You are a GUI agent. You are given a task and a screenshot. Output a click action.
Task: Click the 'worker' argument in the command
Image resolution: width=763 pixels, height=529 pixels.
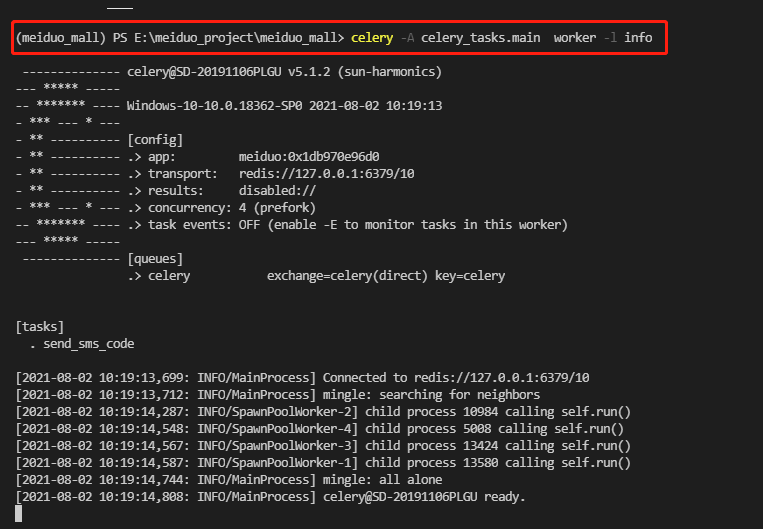(575, 38)
